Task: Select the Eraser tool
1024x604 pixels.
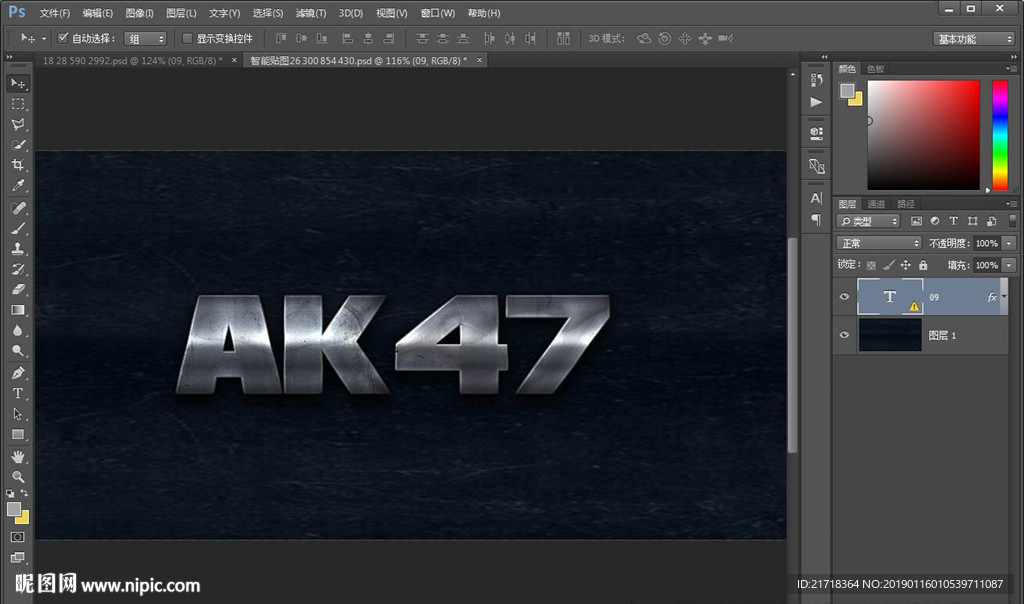Action: point(18,289)
